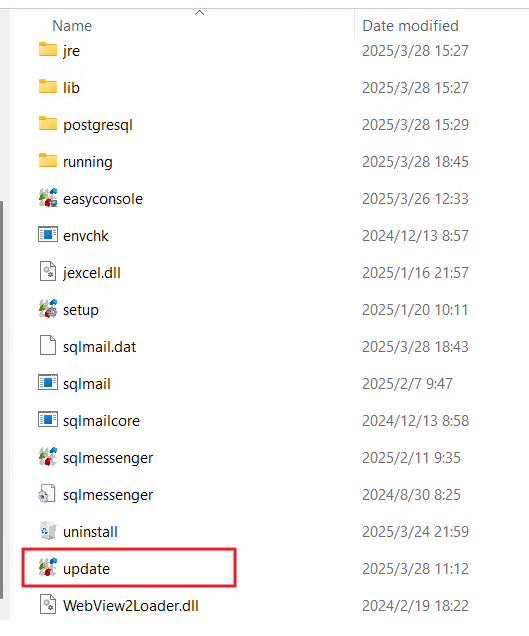Sort files by Name column header
This screenshot has height=636, width=529.
pyautogui.click(x=72, y=26)
